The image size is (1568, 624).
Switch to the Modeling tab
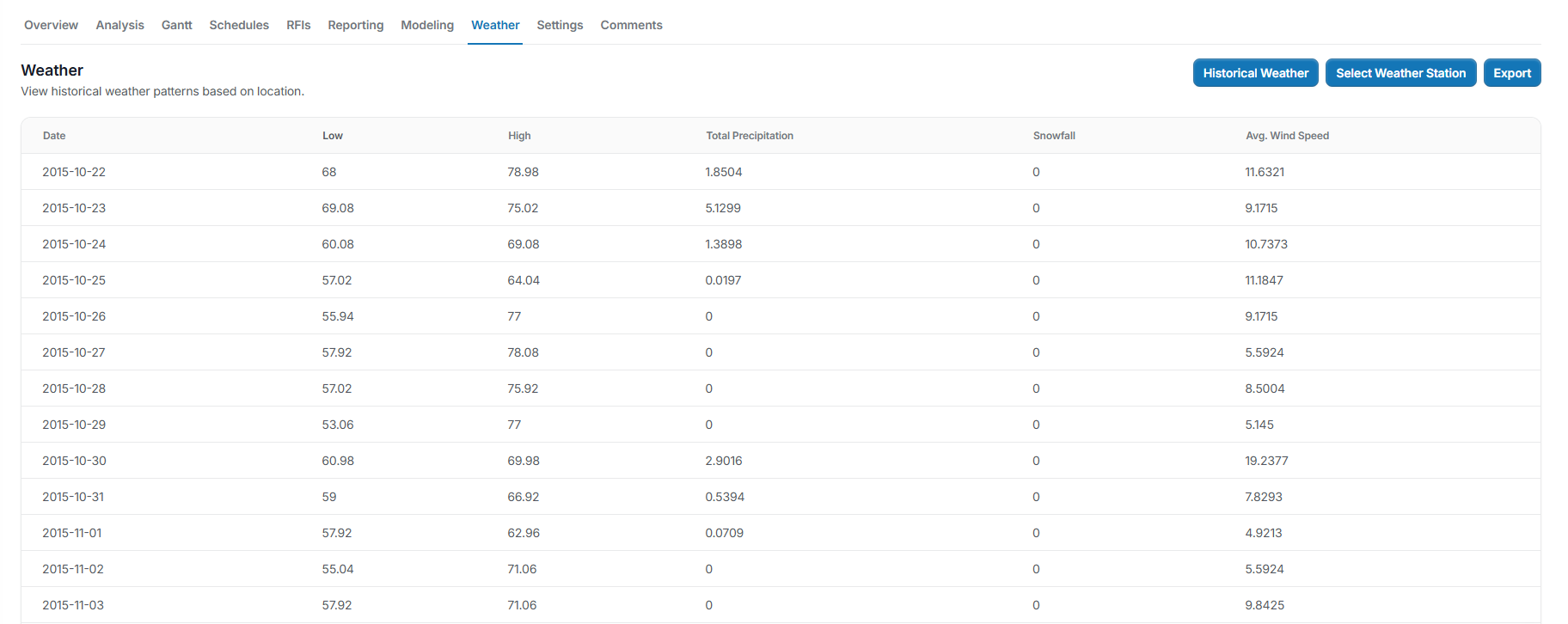click(426, 25)
